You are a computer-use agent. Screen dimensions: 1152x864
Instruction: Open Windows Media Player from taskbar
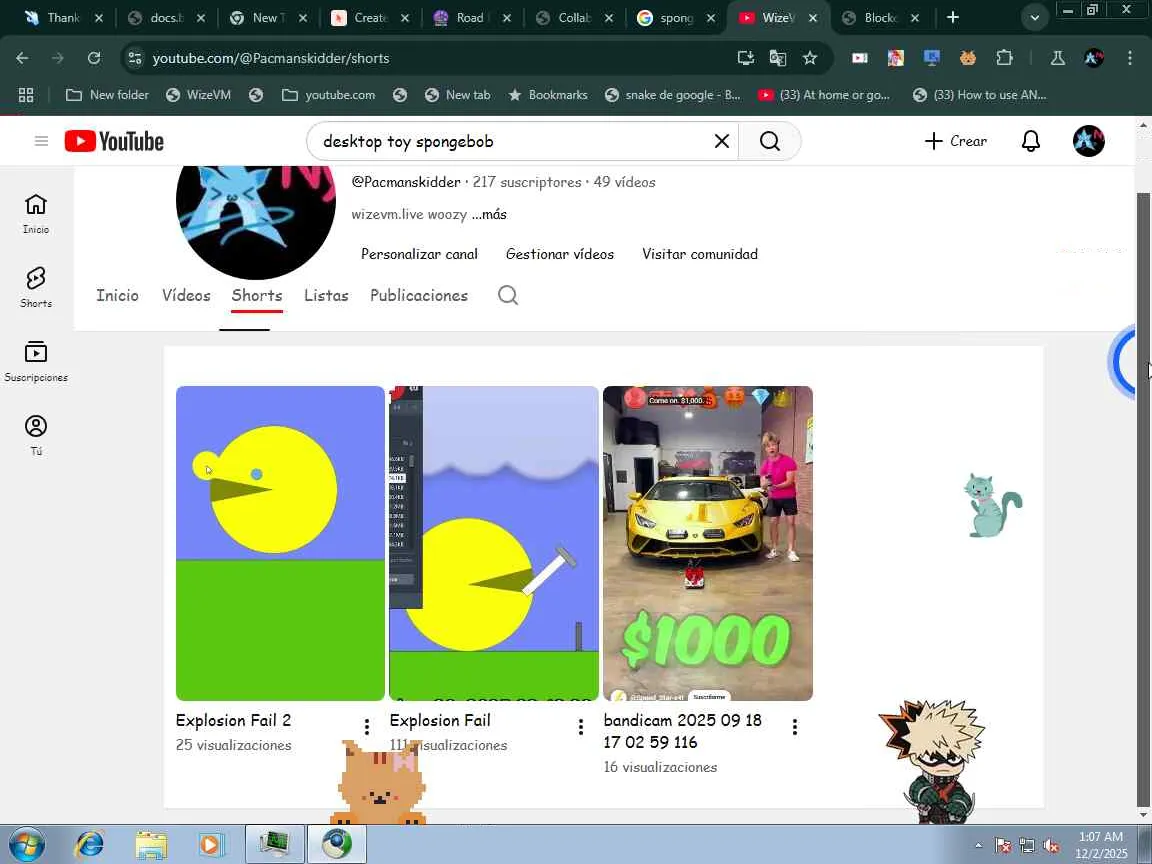click(x=212, y=845)
